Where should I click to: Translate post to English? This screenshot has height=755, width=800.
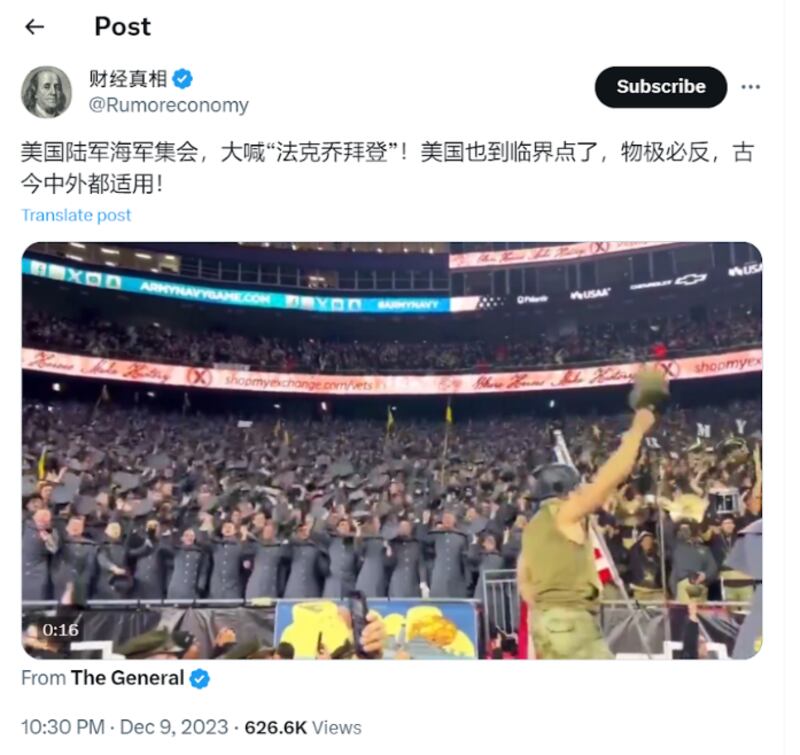(x=76, y=215)
